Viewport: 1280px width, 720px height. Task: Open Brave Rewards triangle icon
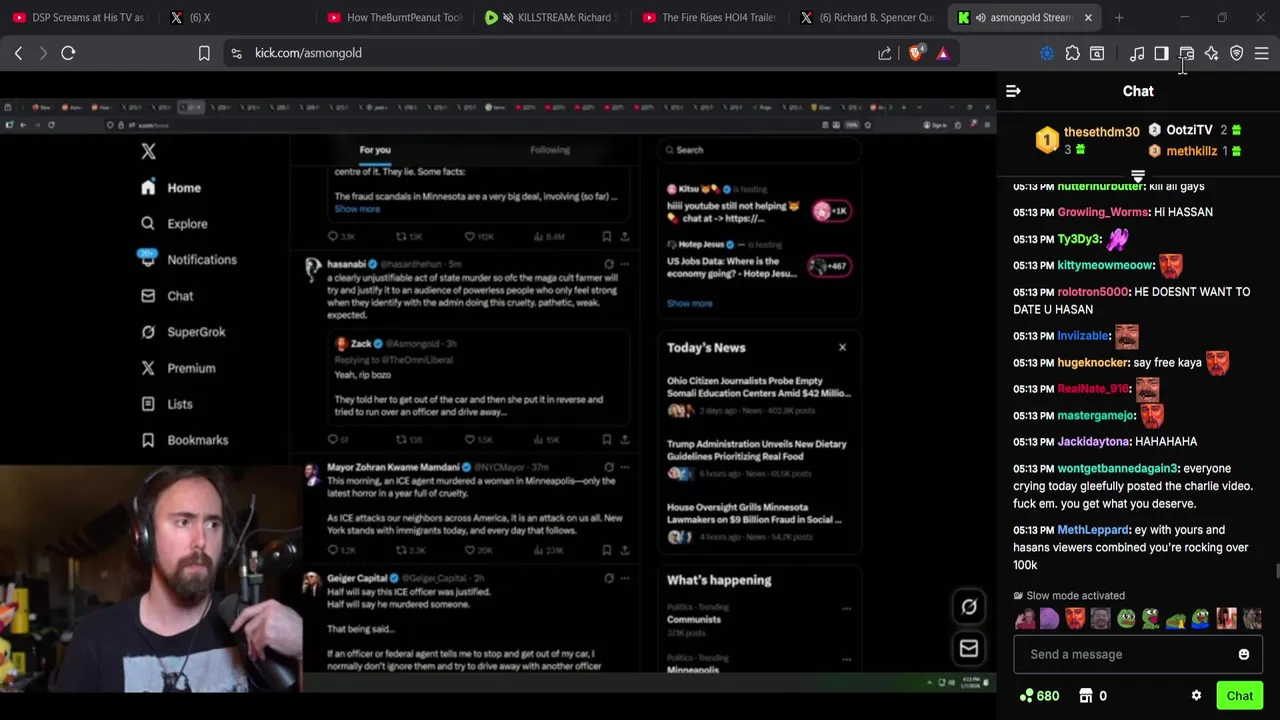[x=942, y=53]
